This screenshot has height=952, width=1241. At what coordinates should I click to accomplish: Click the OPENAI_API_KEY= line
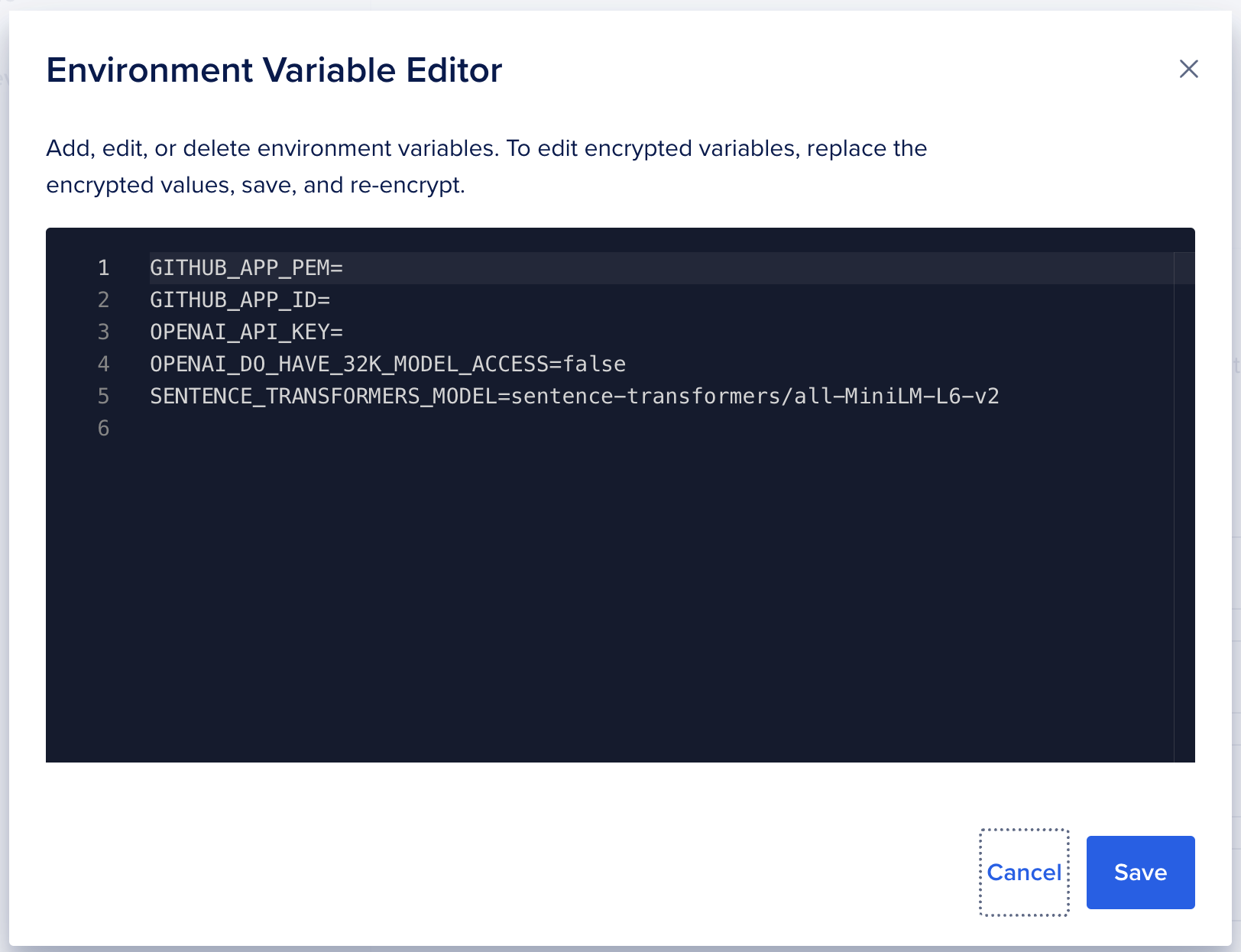click(246, 332)
